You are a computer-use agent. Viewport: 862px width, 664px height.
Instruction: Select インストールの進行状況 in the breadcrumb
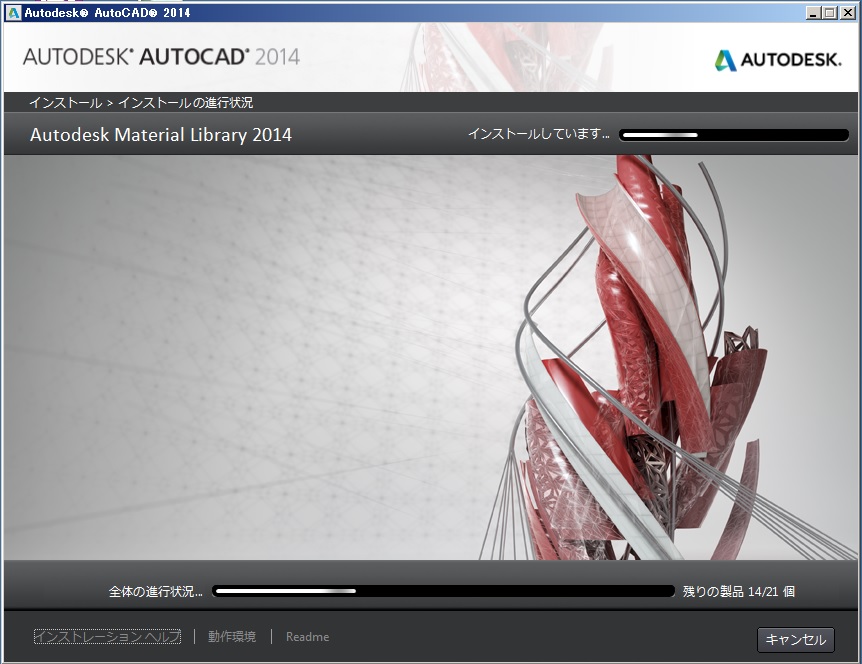click(x=185, y=103)
